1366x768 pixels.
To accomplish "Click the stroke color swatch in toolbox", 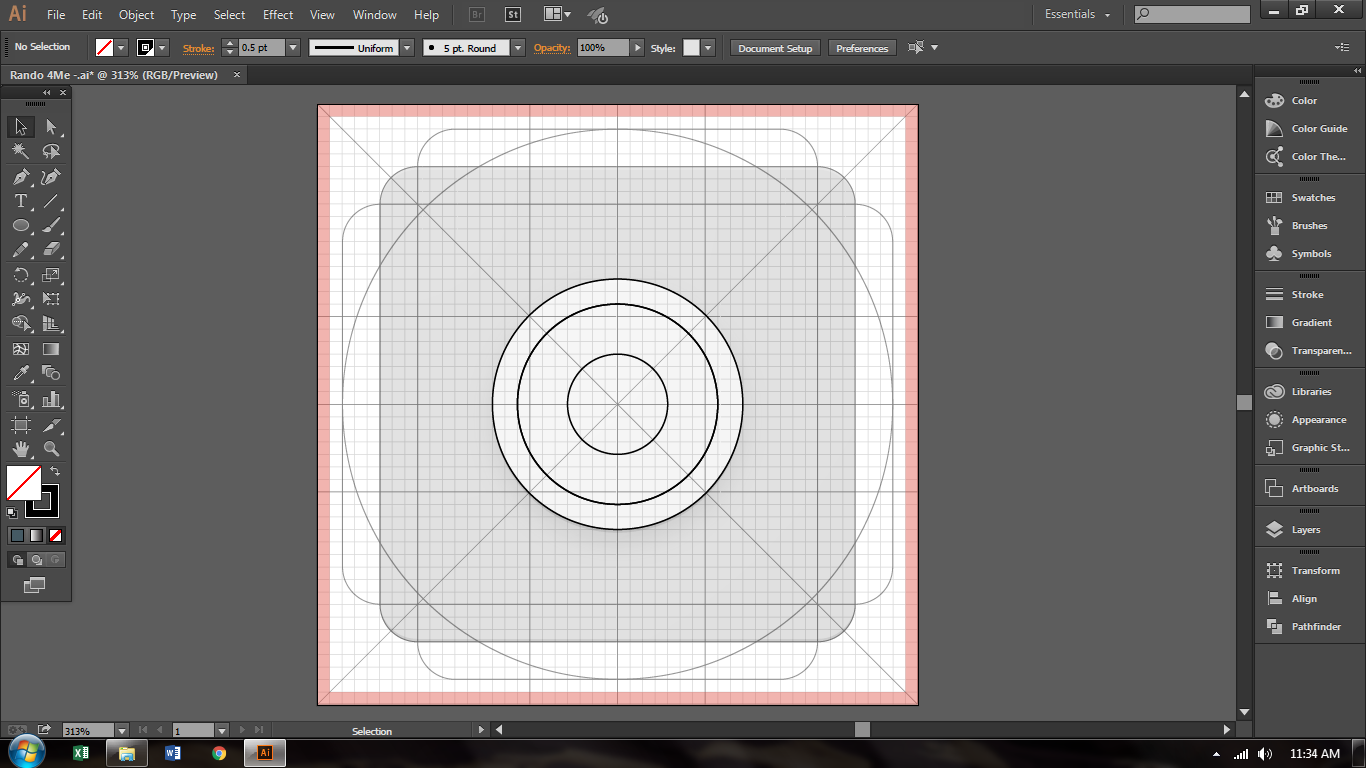I will point(43,501).
